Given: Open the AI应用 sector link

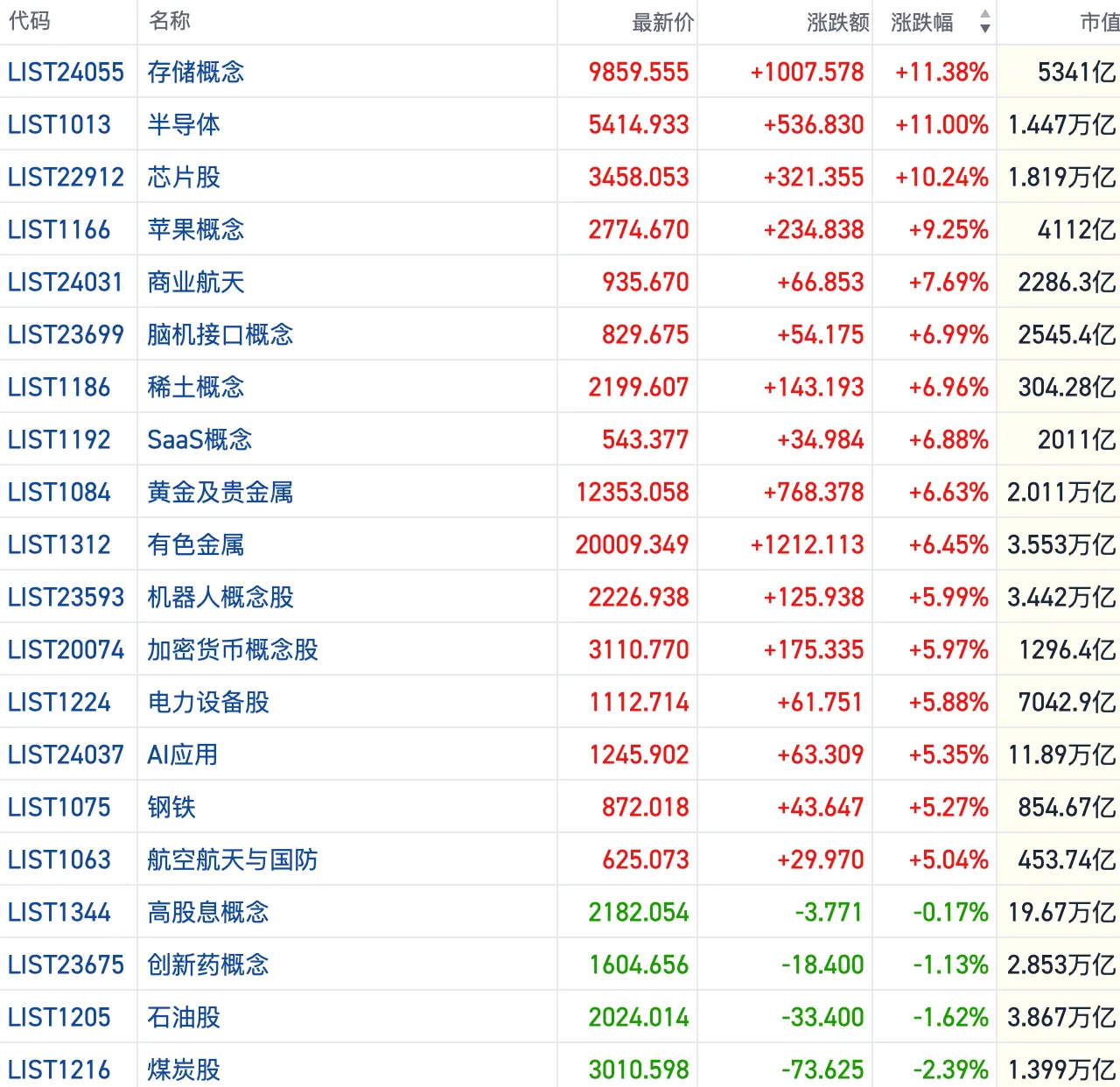Looking at the screenshot, I should (x=183, y=754).
